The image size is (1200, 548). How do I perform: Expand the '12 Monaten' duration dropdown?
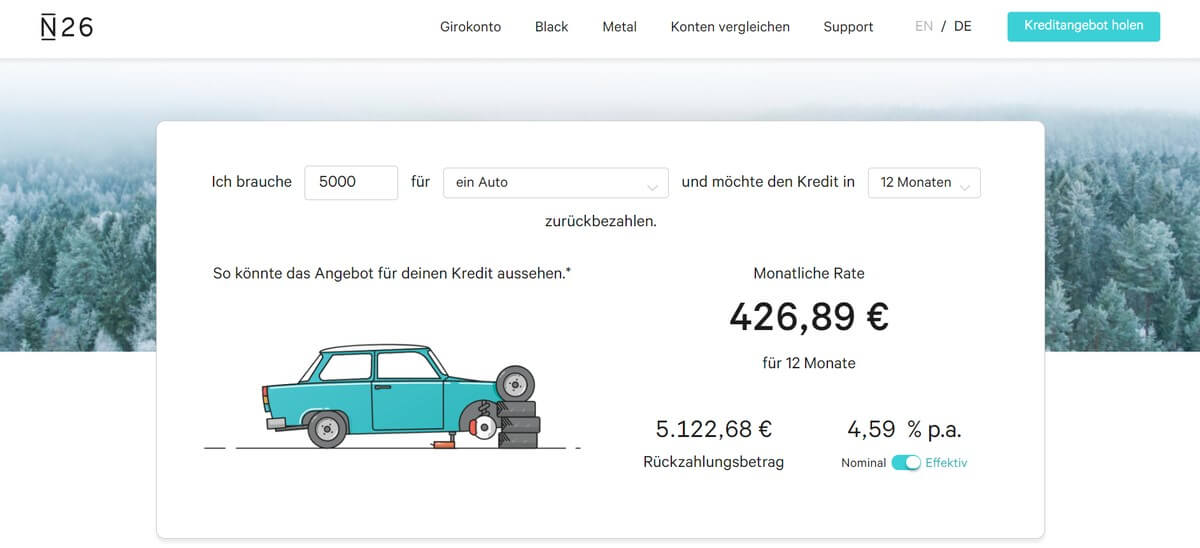tap(923, 182)
